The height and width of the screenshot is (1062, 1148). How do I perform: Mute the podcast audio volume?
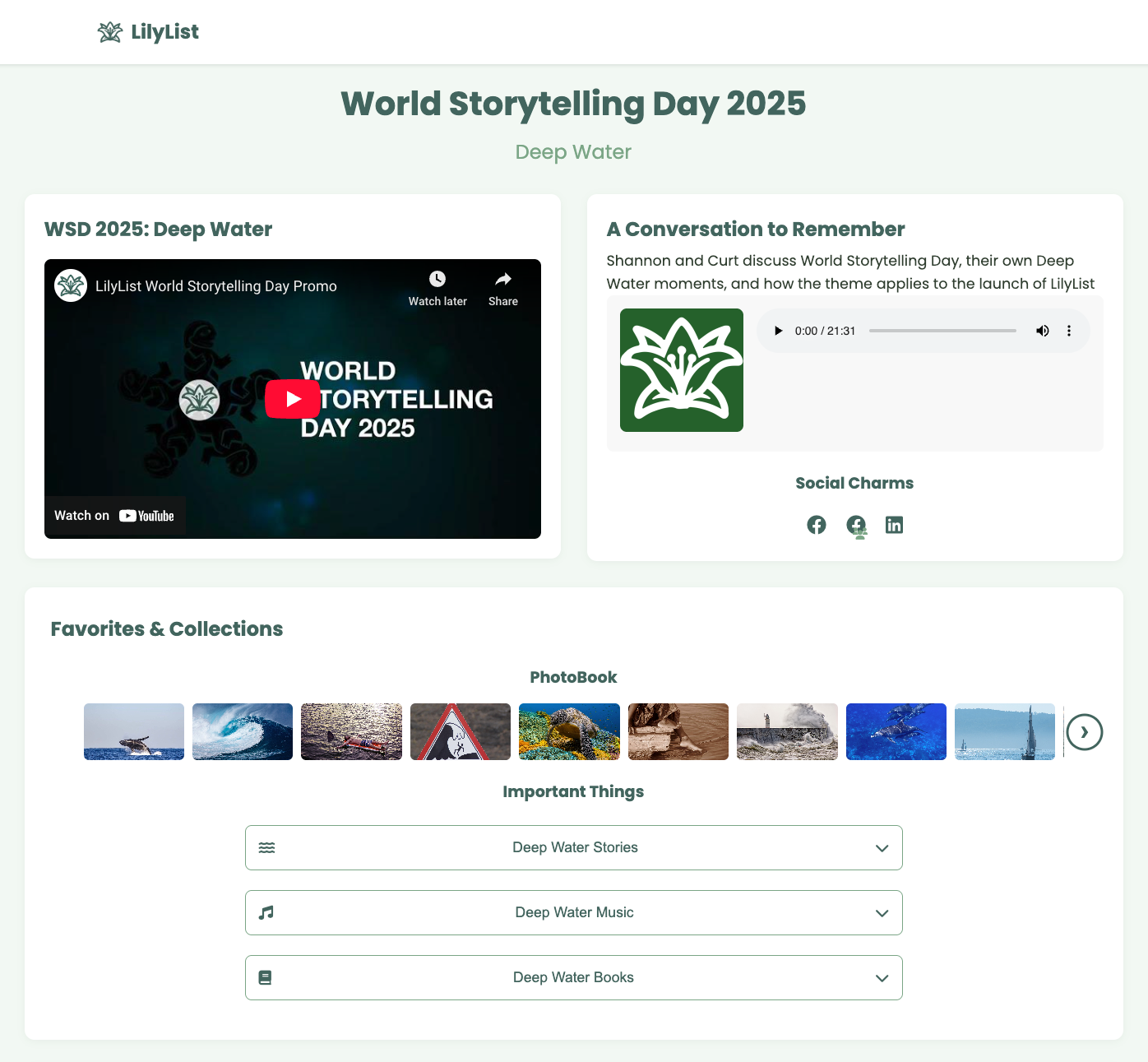1042,331
